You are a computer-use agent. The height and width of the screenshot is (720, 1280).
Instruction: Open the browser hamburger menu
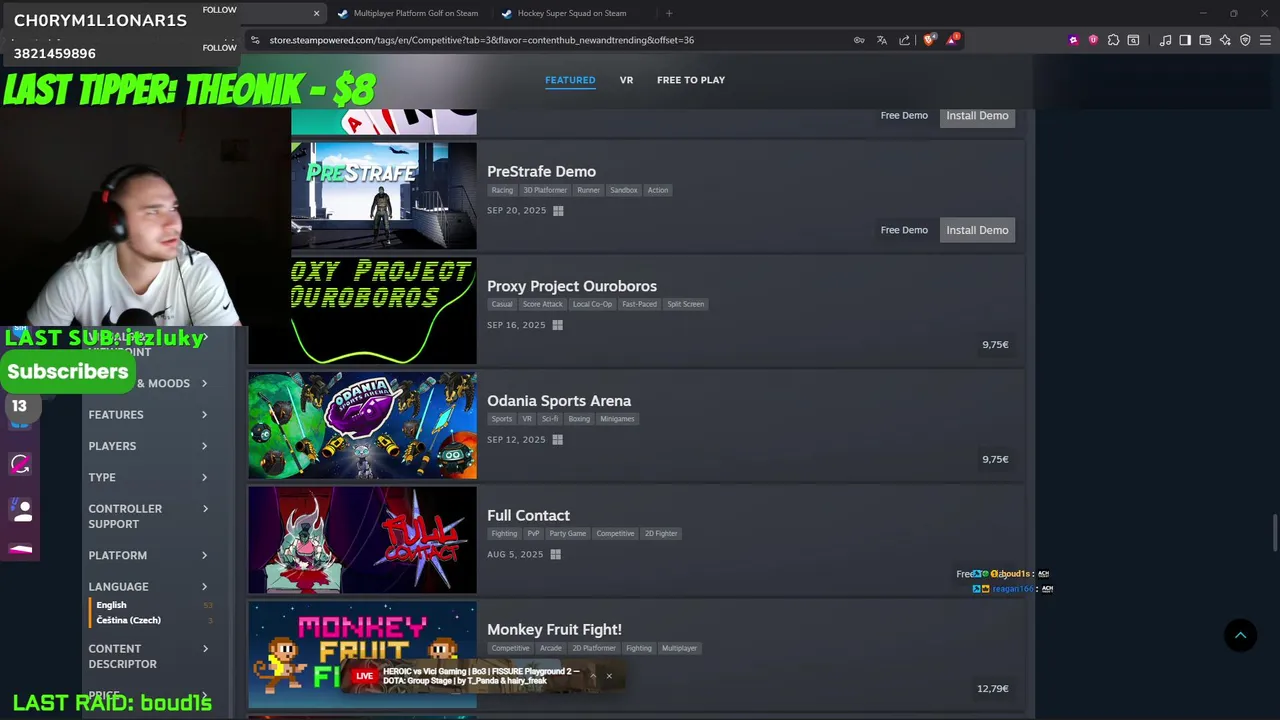point(1265,40)
